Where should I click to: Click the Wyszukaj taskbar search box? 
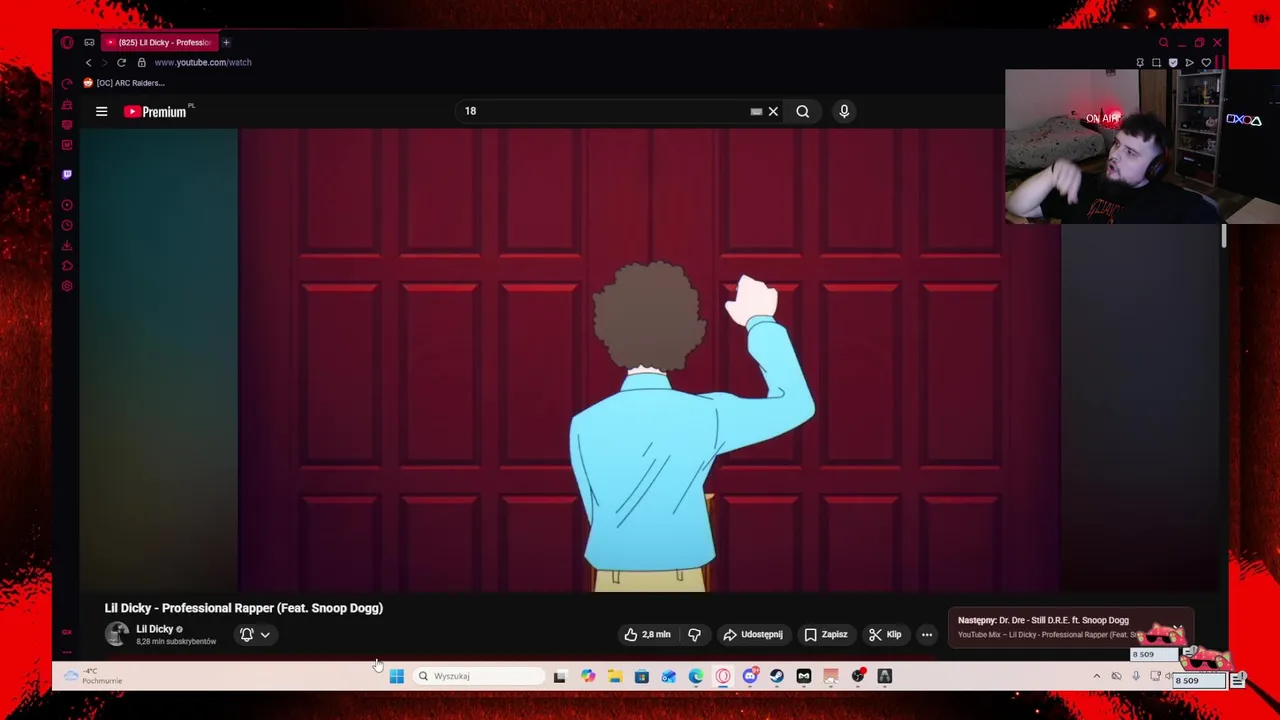[480, 676]
